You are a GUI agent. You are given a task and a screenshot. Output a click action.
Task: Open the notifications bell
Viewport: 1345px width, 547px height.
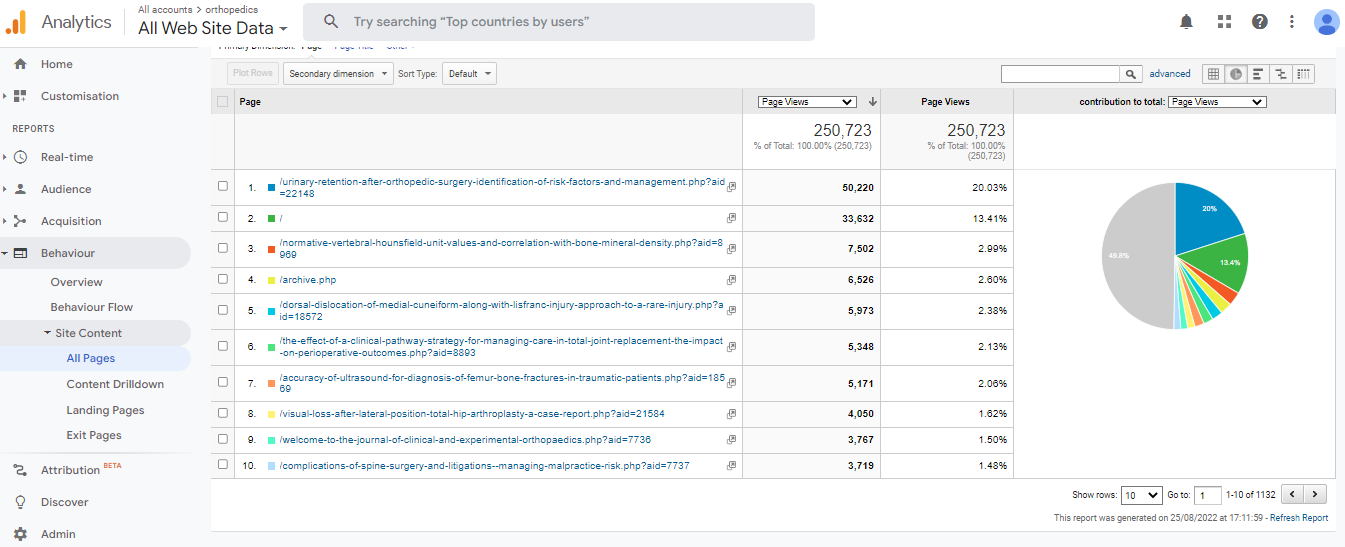[1186, 22]
